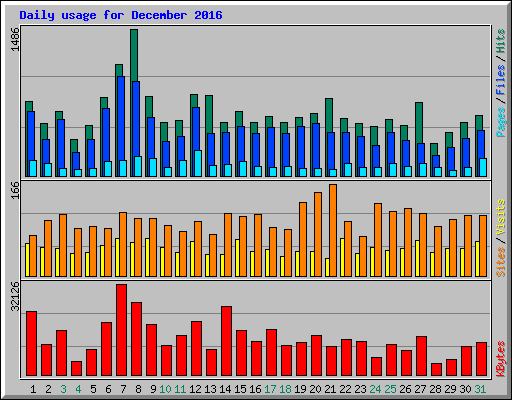Click the orange Visits bar for day 19
The height and width of the screenshot is (400, 512).
(x=303, y=239)
